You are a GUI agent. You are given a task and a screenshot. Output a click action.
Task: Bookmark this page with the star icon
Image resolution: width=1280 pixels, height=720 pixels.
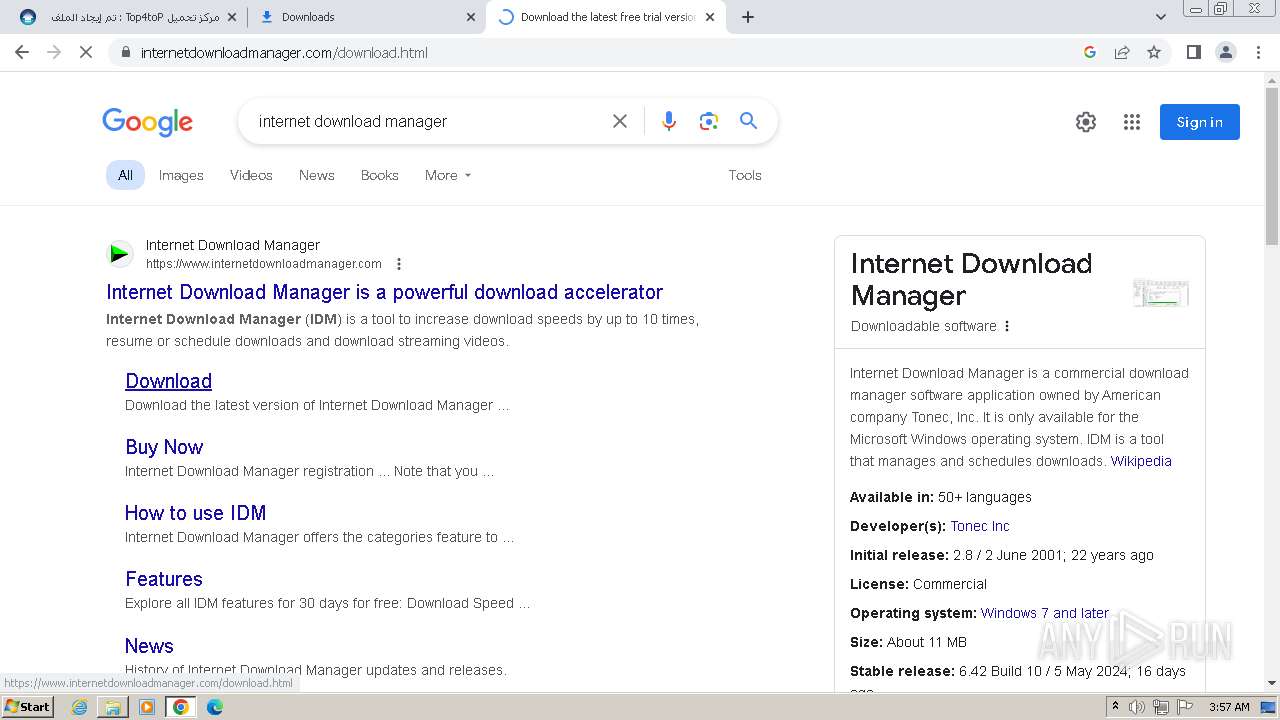point(1154,52)
